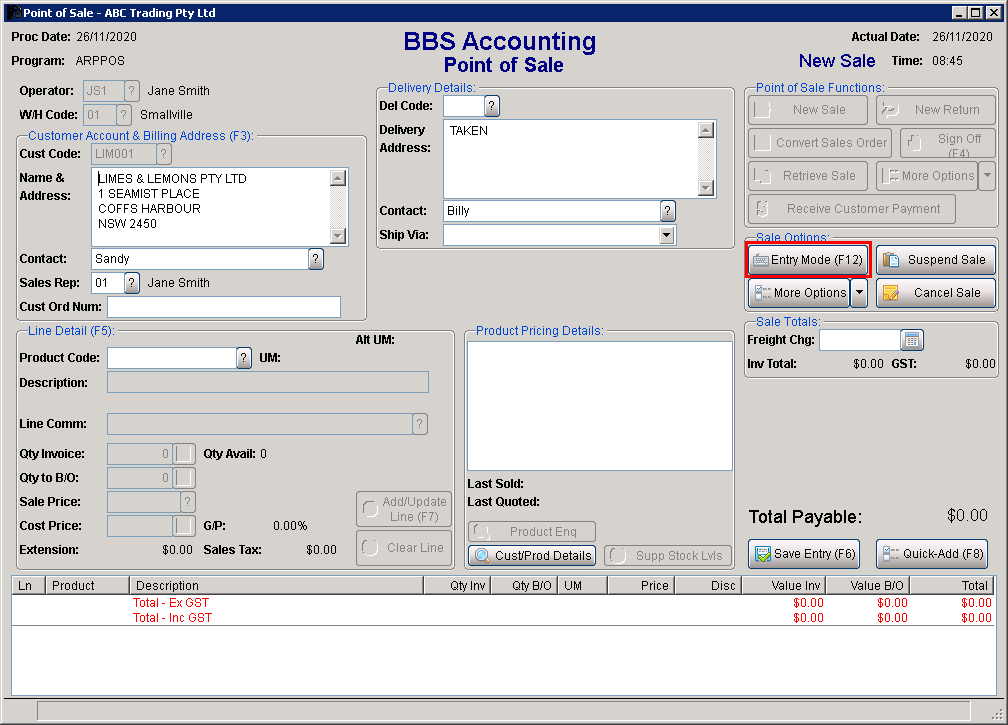Open the arrow next to Sale Options More Options
Viewport: 1008px width, 725px height.
(859, 293)
